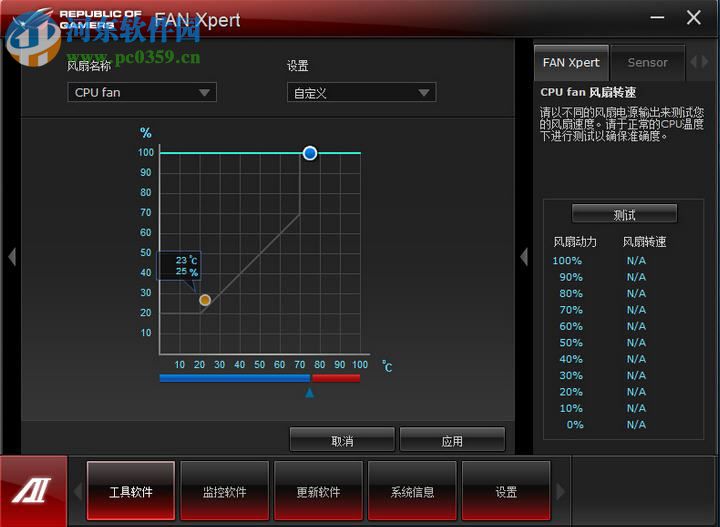The width and height of the screenshot is (720, 527).
Task: Select the blue 100% curve control point
Action: click(310, 153)
